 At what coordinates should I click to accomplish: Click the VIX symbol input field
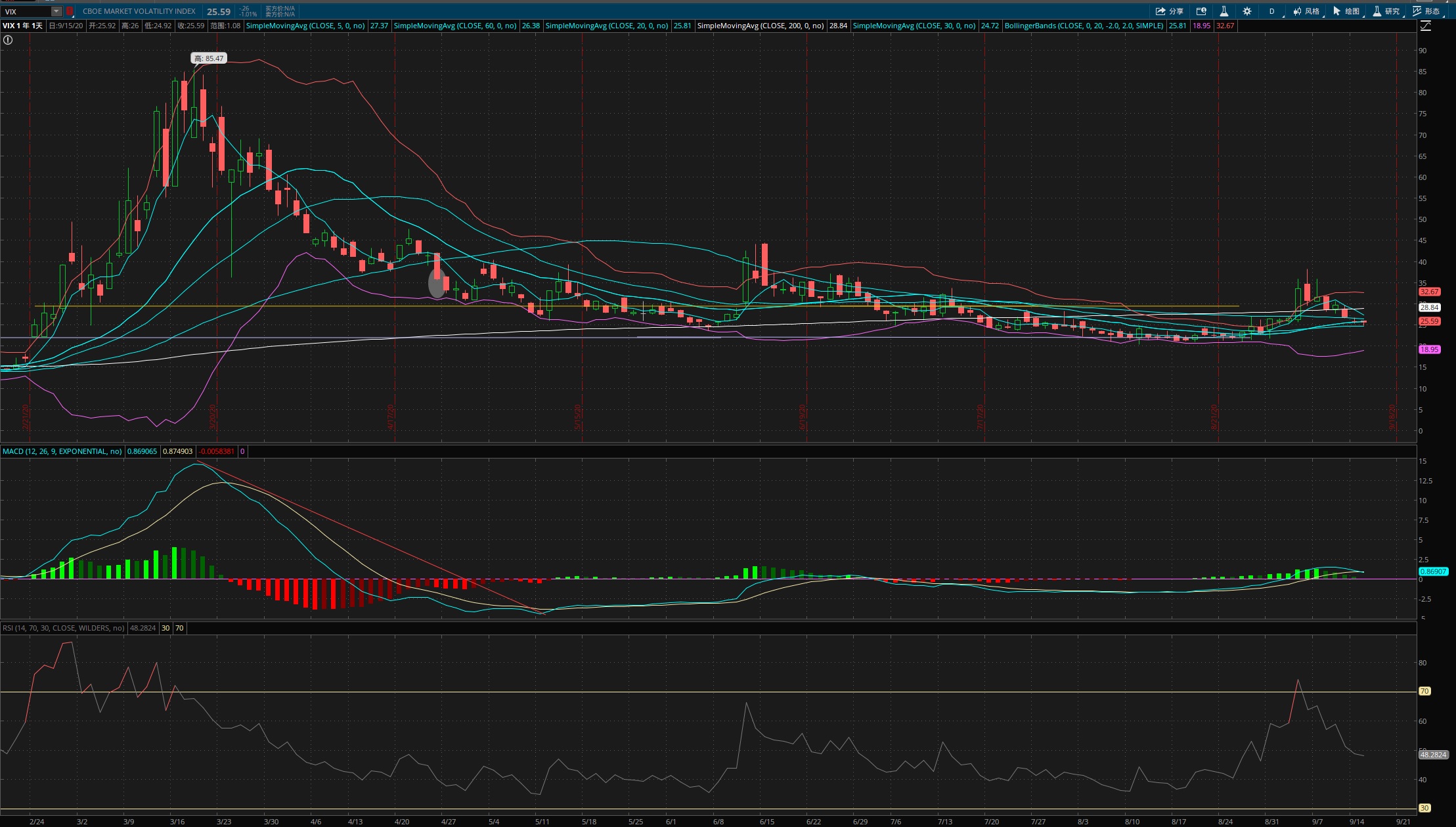(26, 11)
